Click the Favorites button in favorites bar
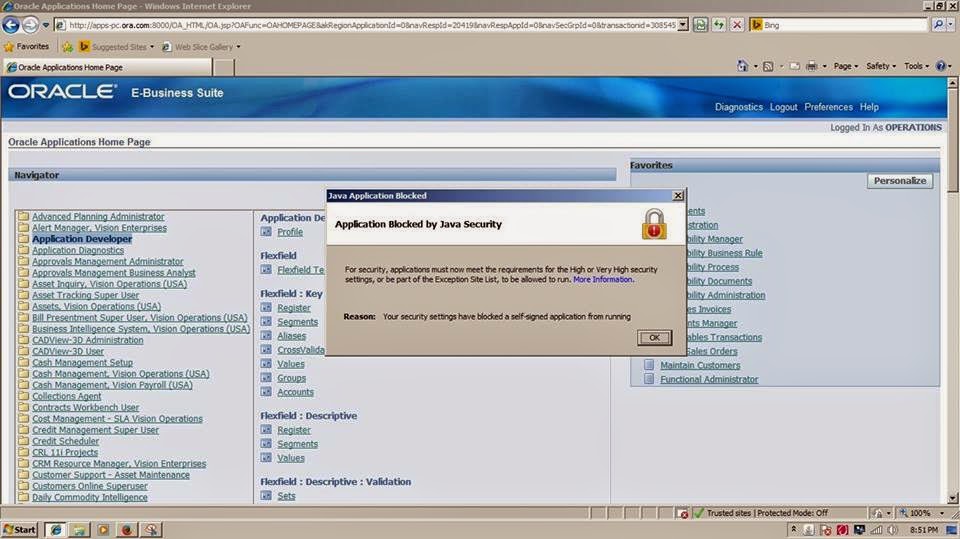 [26, 47]
